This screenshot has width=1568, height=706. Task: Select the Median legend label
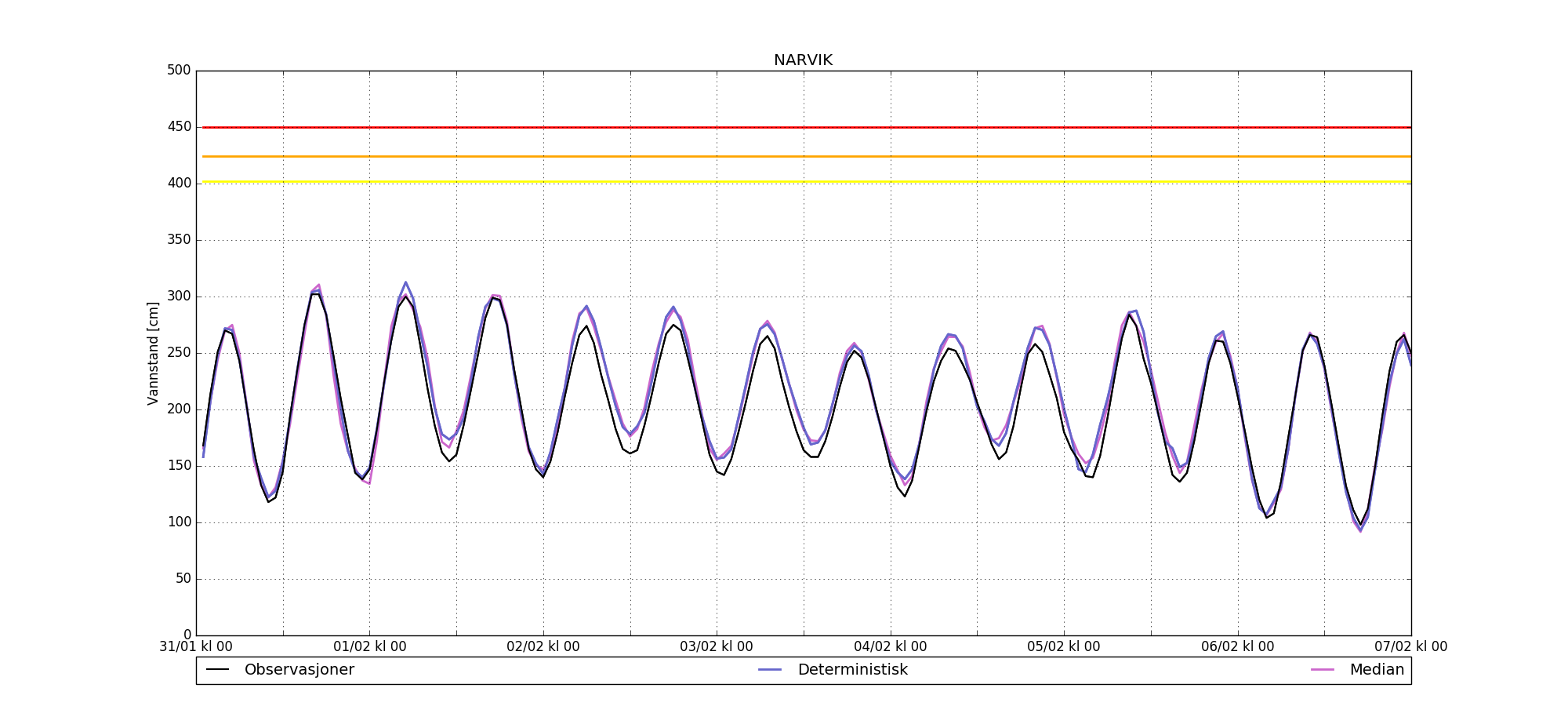coord(1376,670)
